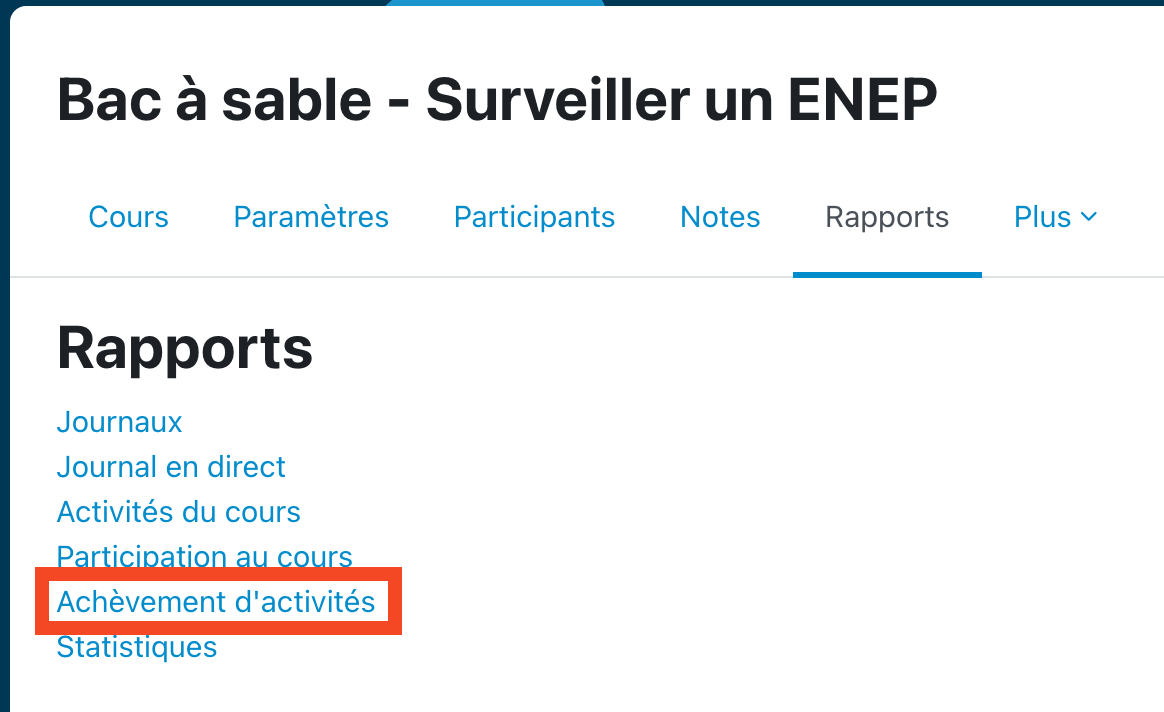This screenshot has height=712, width=1164.
Task: Click the Achèvement d'activités link
Action: tap(216, 602)
